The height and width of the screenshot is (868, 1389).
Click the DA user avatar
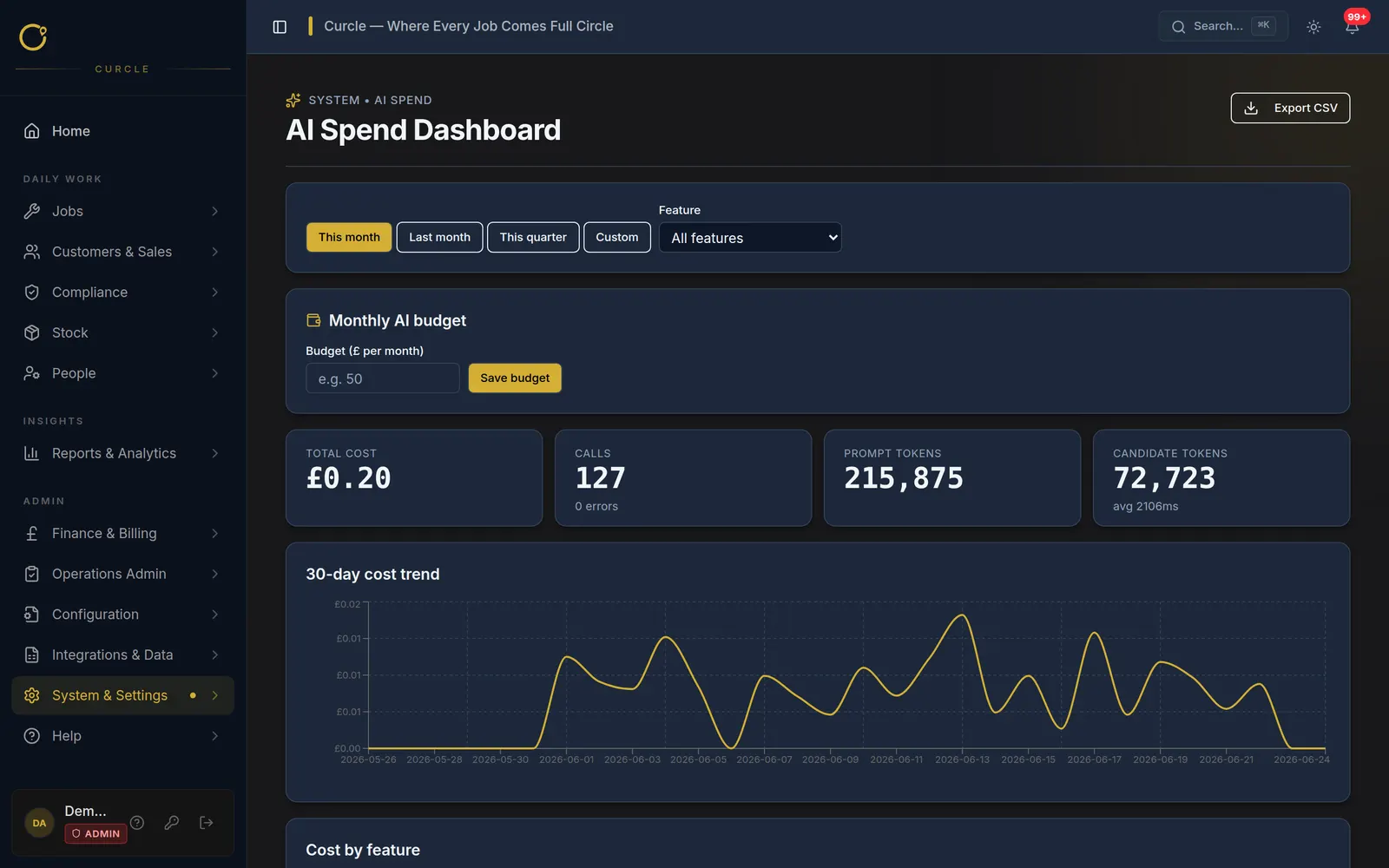pyautogui.click(x=39, y=823)
